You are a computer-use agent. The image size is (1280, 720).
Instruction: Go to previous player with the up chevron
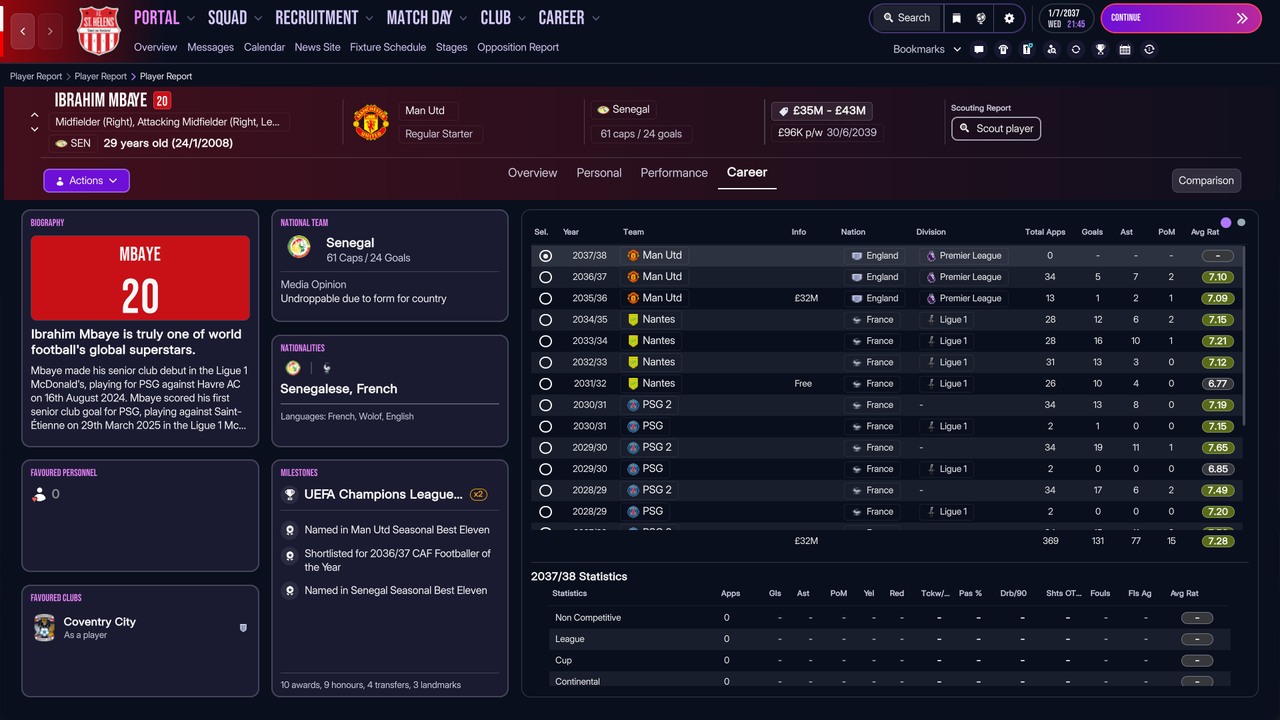tap(35, 116)
